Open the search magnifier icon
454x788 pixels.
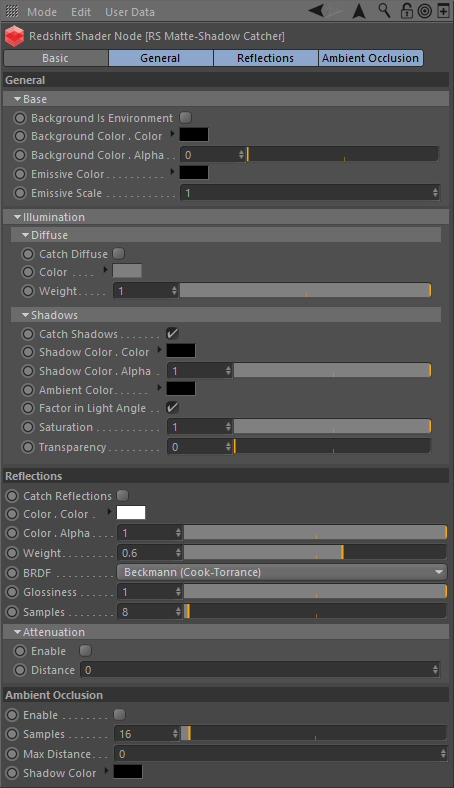point(384,11)
